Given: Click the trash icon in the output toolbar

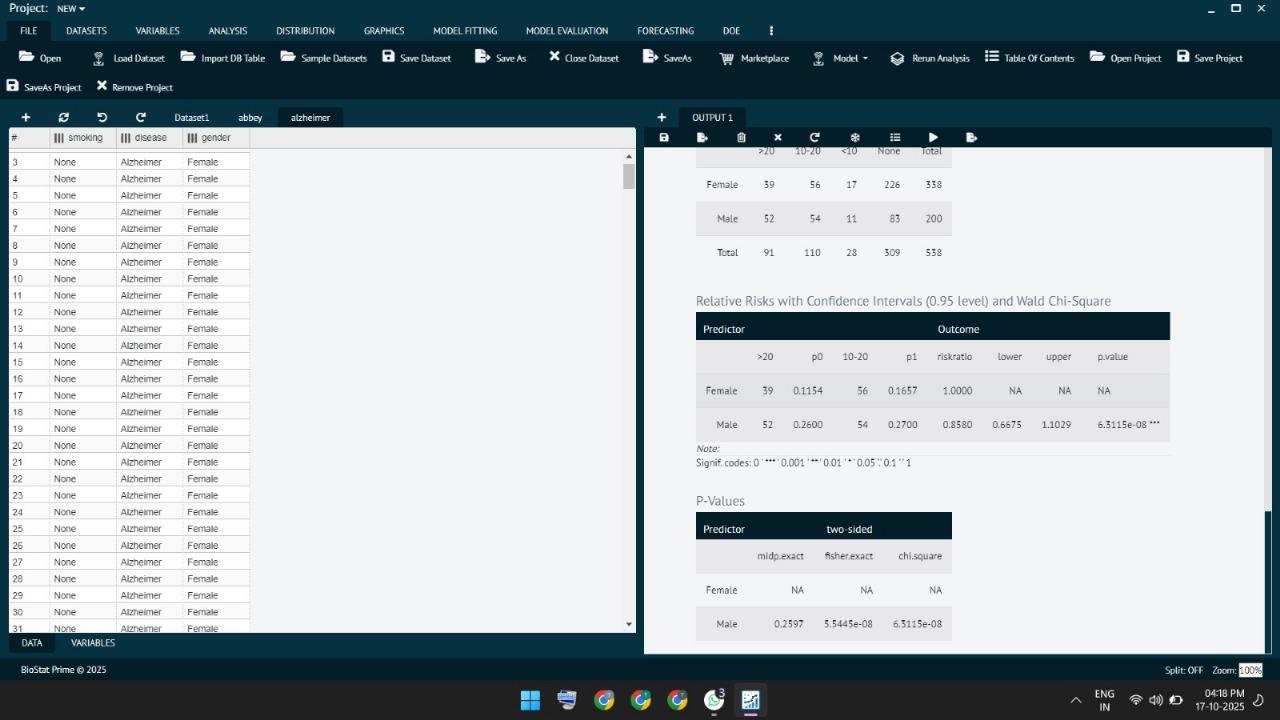Looking at the screenshot, I should [741, 138].
